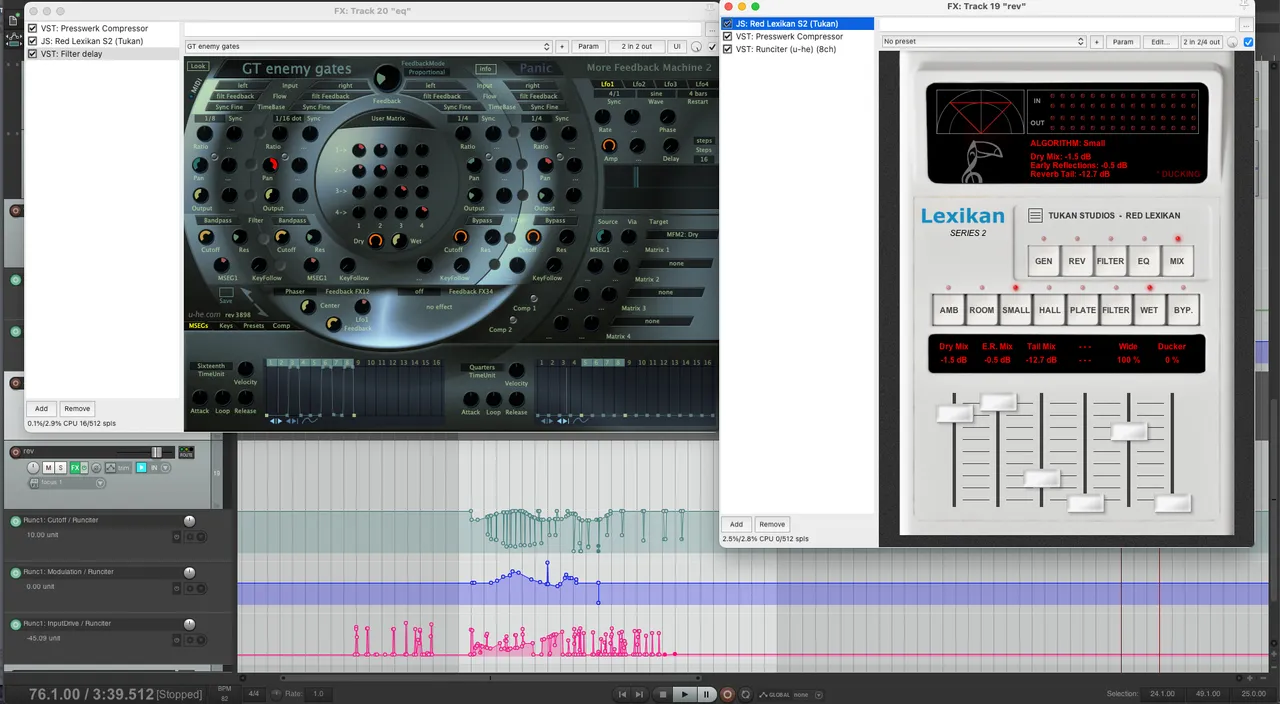Stop playback in the transport bar
This screenshot has height=704, width=1280.
(662, 694)
